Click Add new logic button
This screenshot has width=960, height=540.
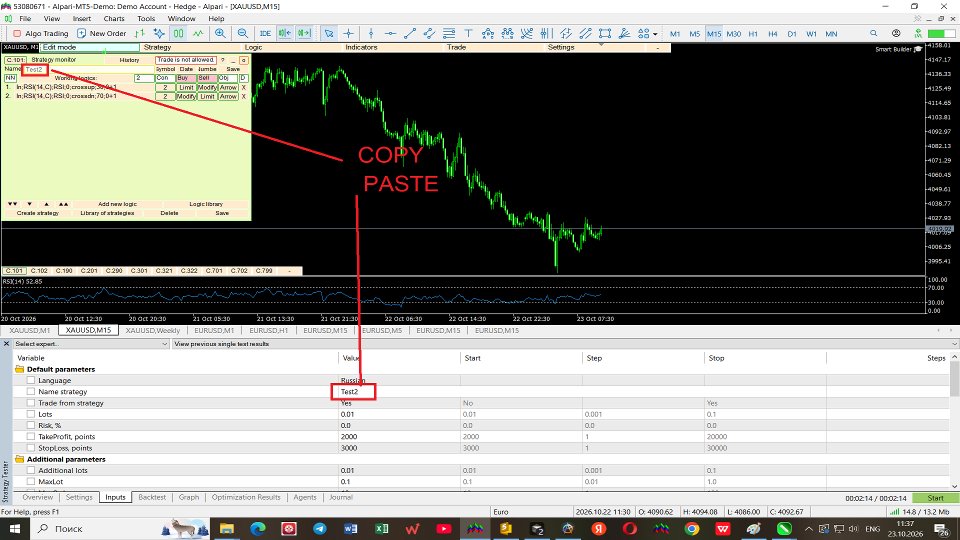(117, 204)
